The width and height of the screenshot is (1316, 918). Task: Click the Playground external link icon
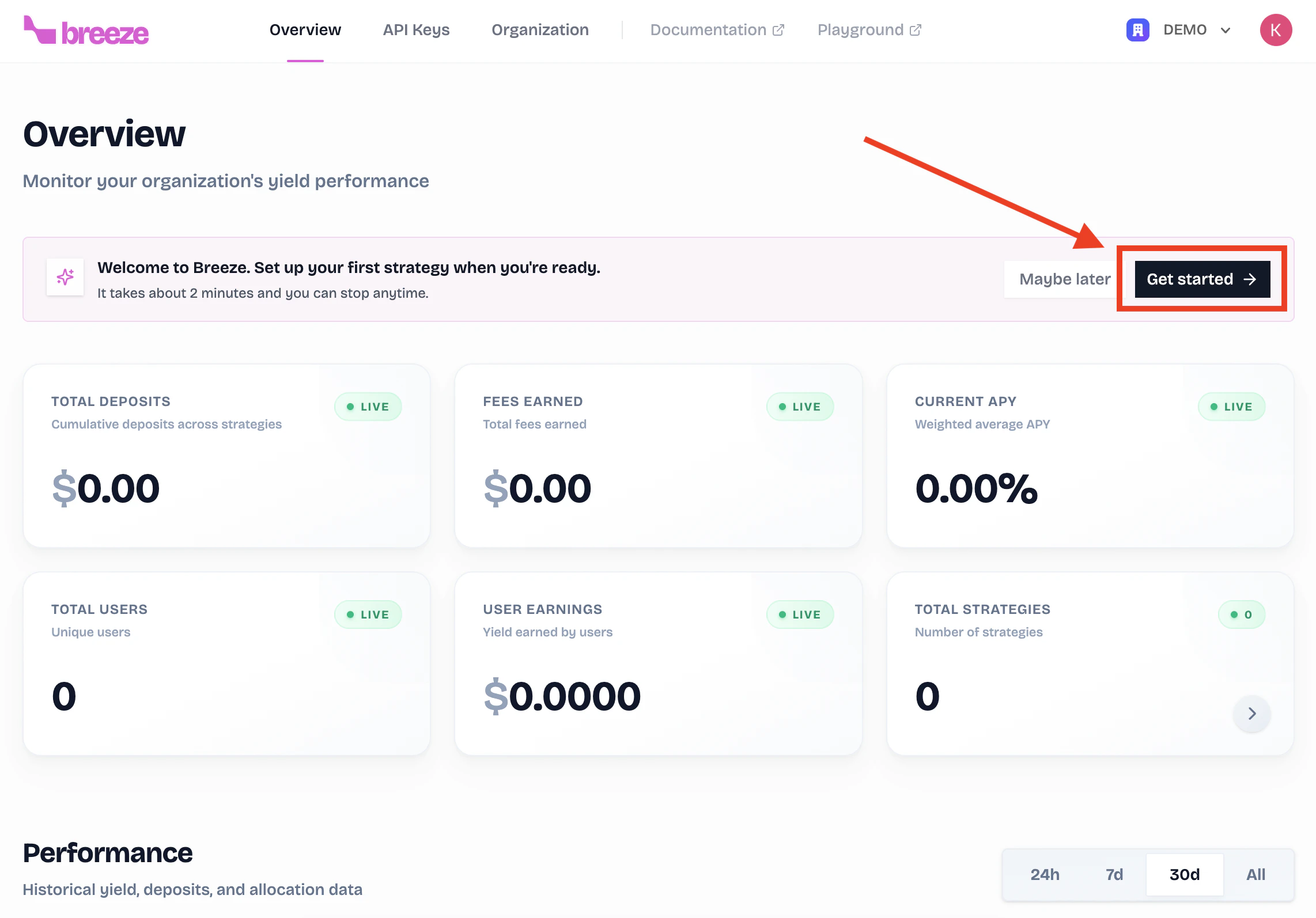[916, 30]
